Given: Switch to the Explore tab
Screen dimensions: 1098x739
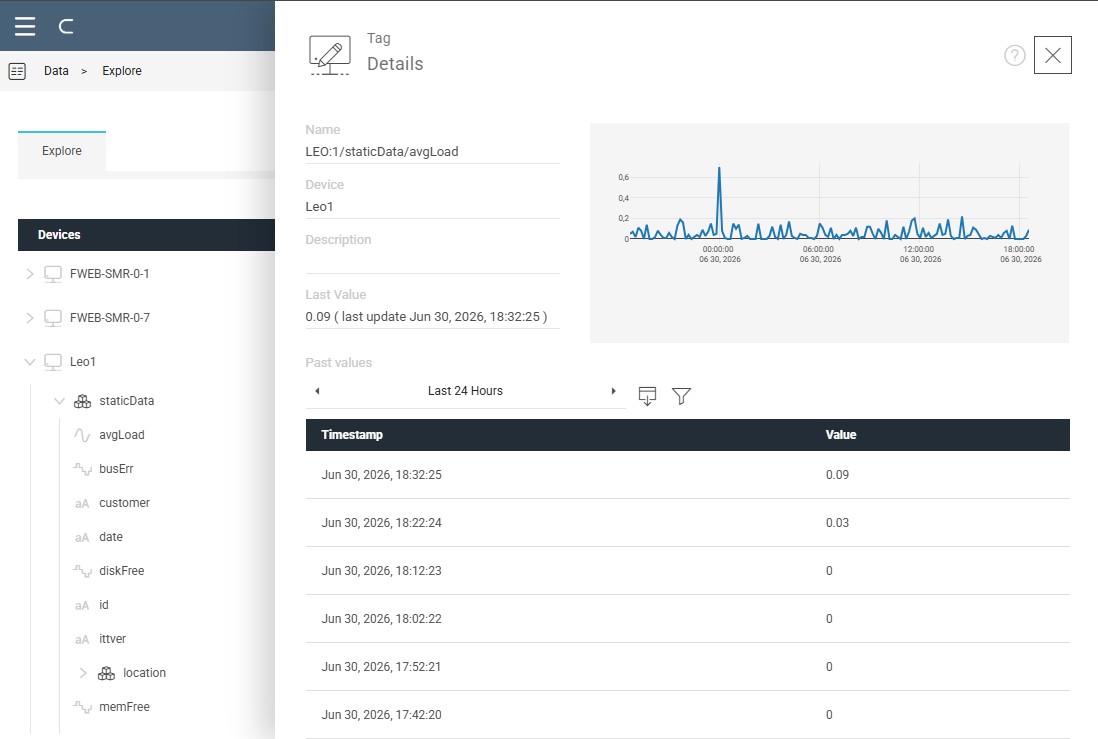Looking at the screenshot, I should 62,151.
